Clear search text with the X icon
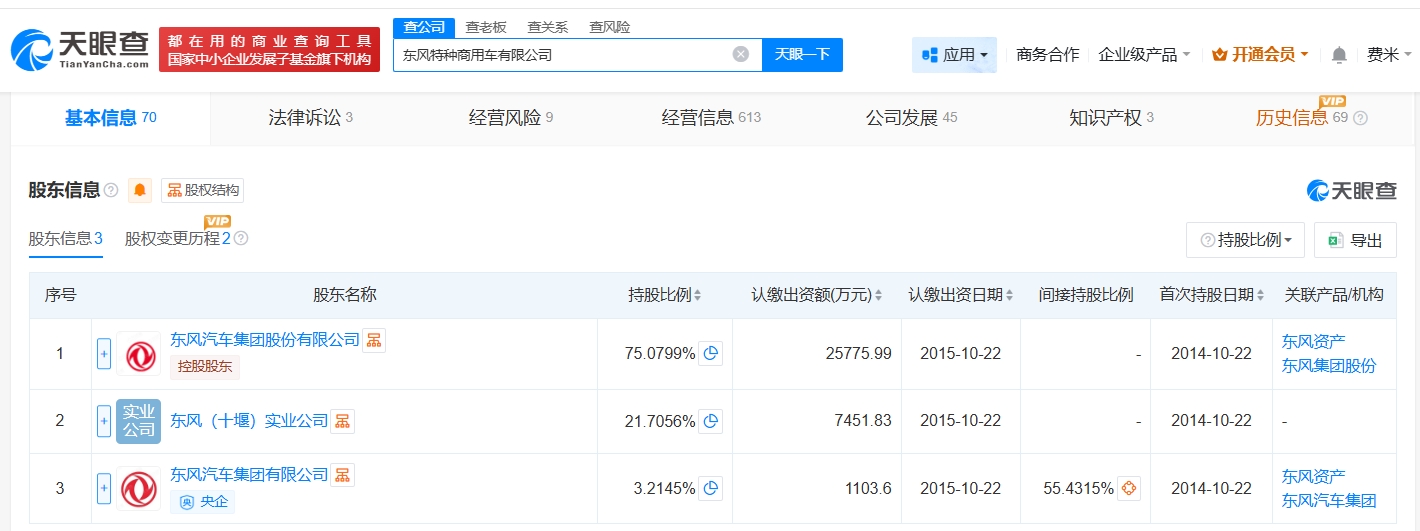Image resolution: width=1420 pixels, height=531 pixels. coord(740,55)
